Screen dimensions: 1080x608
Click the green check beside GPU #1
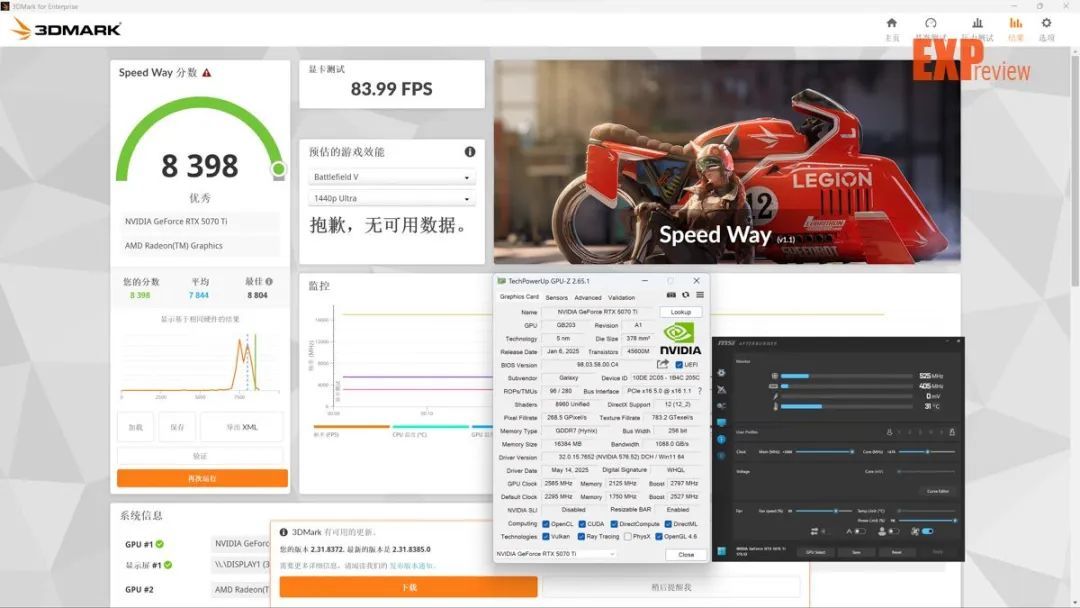(160, 544)
